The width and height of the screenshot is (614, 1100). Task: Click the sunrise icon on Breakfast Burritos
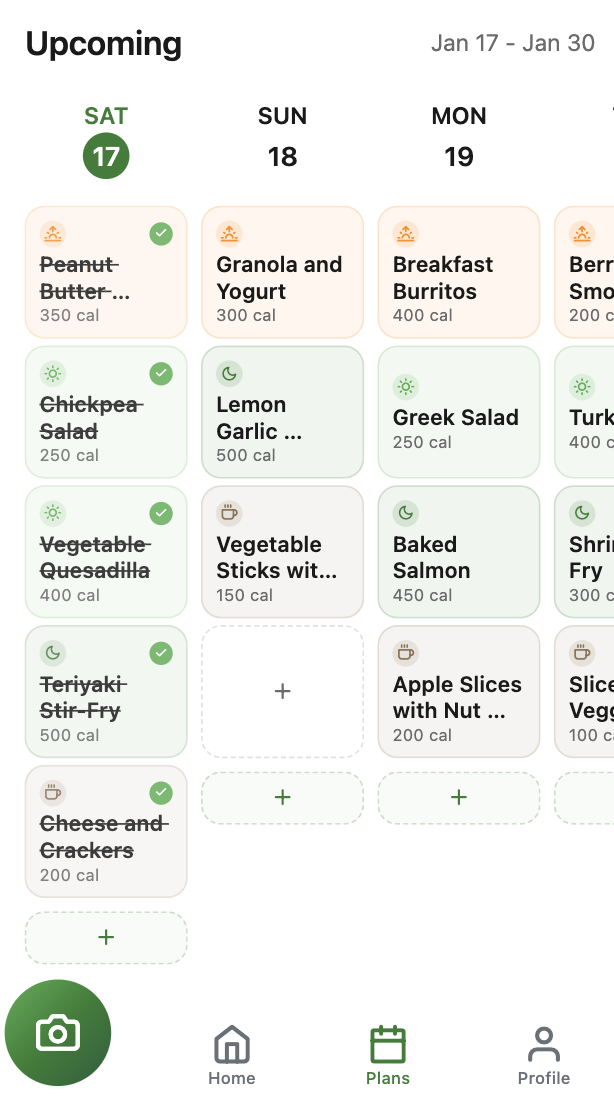(405, 233)
